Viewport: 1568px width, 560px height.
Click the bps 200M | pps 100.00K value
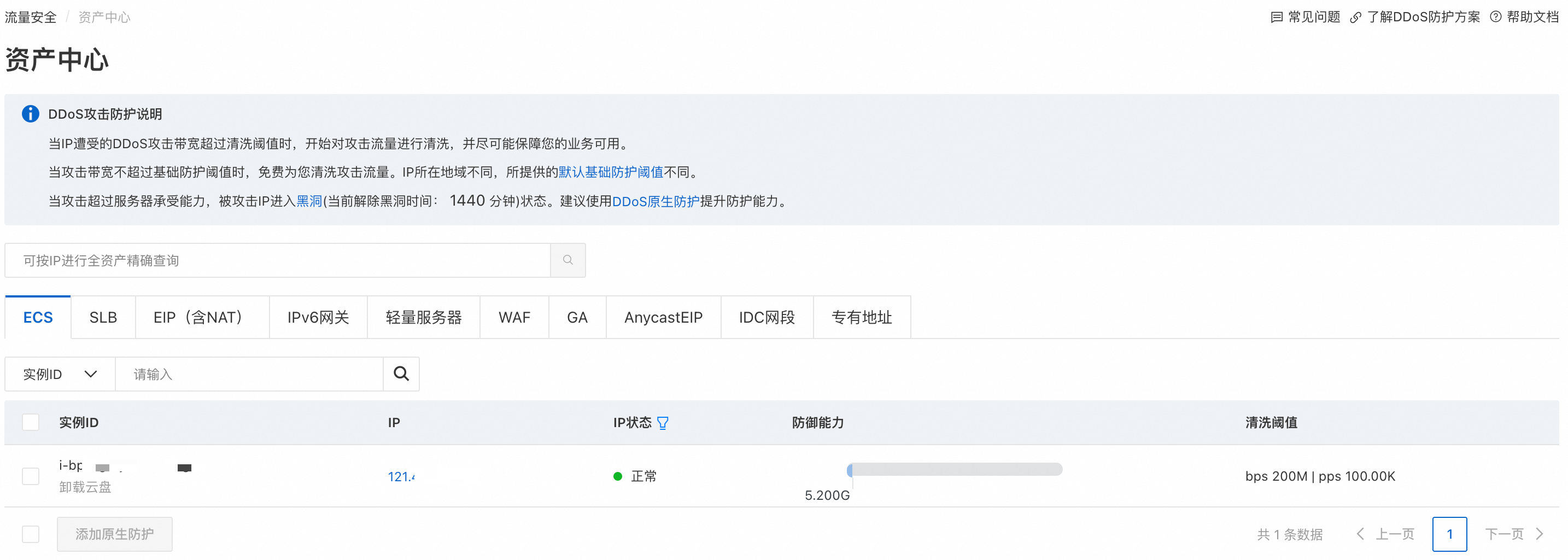[1320, 476]
